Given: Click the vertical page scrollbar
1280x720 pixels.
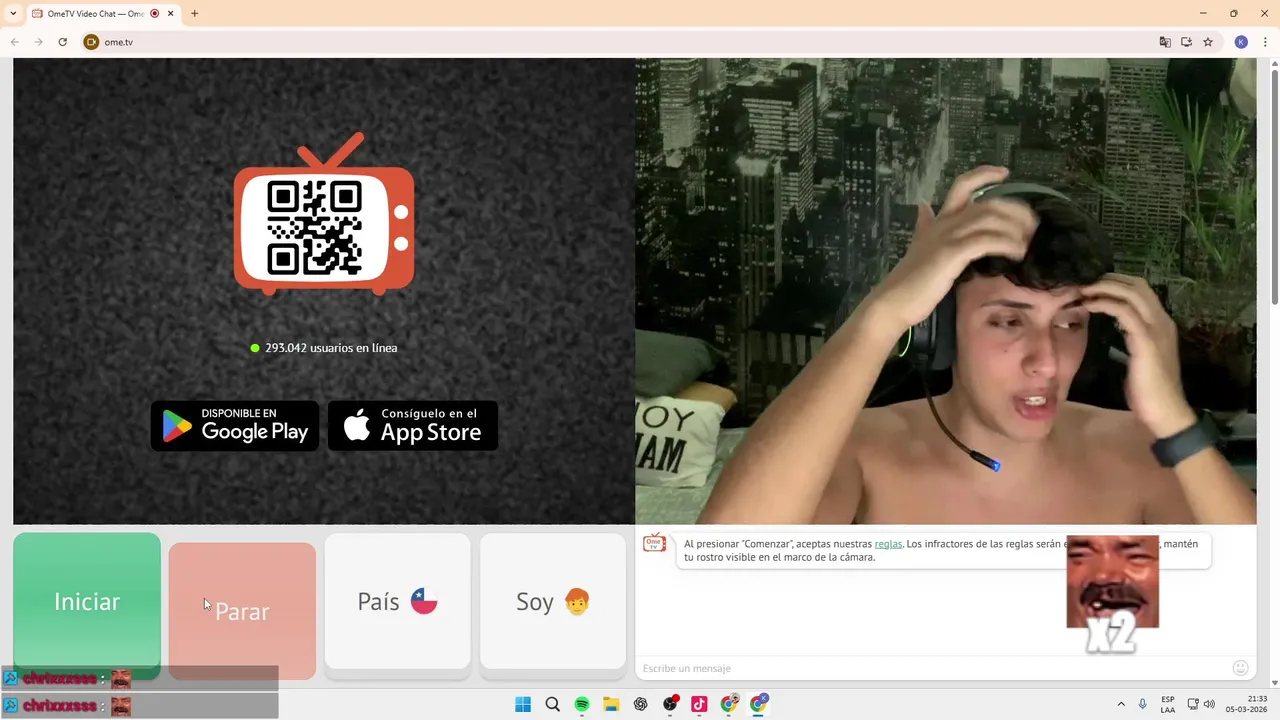Looking at the screenshot, I should [1274, 186].
